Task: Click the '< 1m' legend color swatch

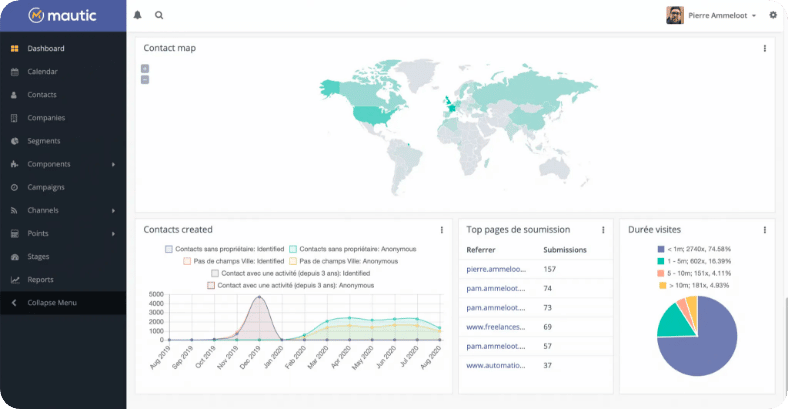Action: point(661,249)
